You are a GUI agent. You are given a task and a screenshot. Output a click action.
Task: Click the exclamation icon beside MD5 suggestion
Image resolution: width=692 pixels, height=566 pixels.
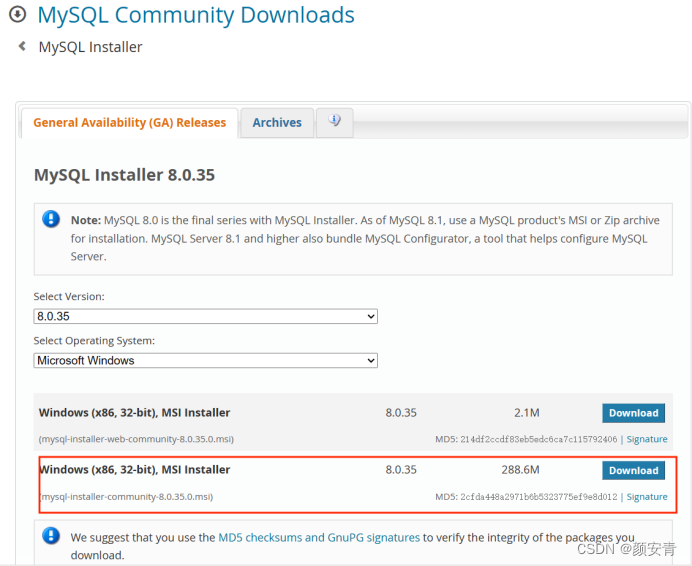(x=51, y=536)
